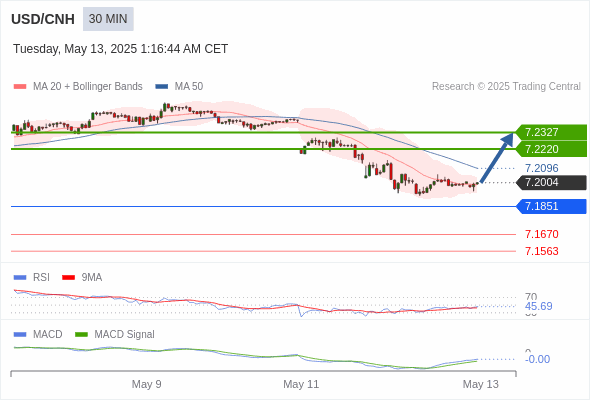
Task: Click the 7.2004 current price tag
Action: (x=551, y=183)
